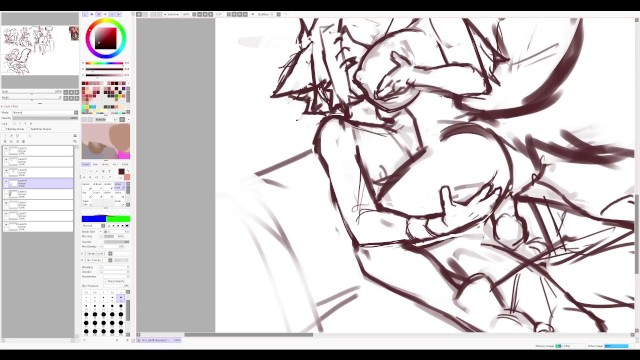The height and width of the screenshot is (360, 640).
Task: Switch to the open document tab at bottom
Action: coord(159,340)
